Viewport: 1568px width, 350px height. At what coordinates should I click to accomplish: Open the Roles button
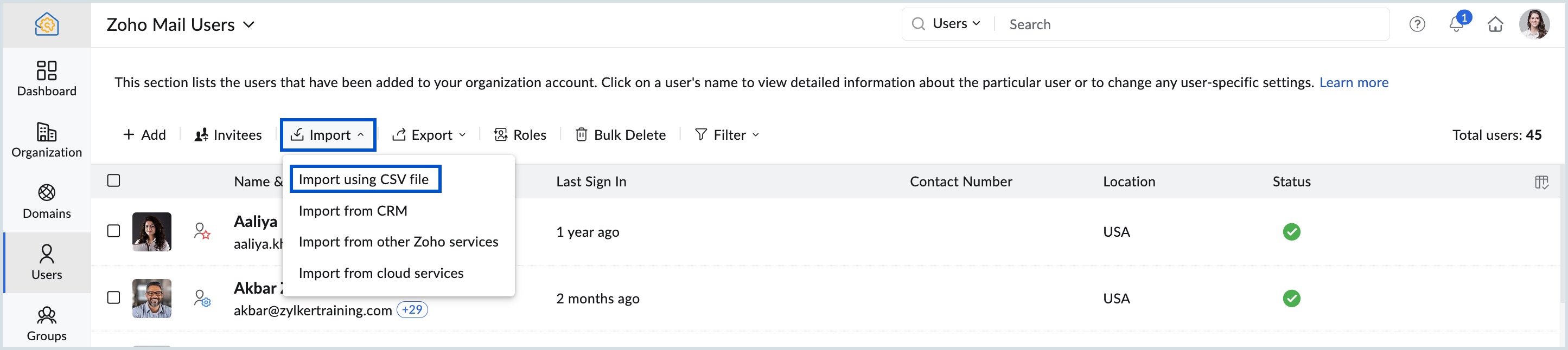pos(520,135)
